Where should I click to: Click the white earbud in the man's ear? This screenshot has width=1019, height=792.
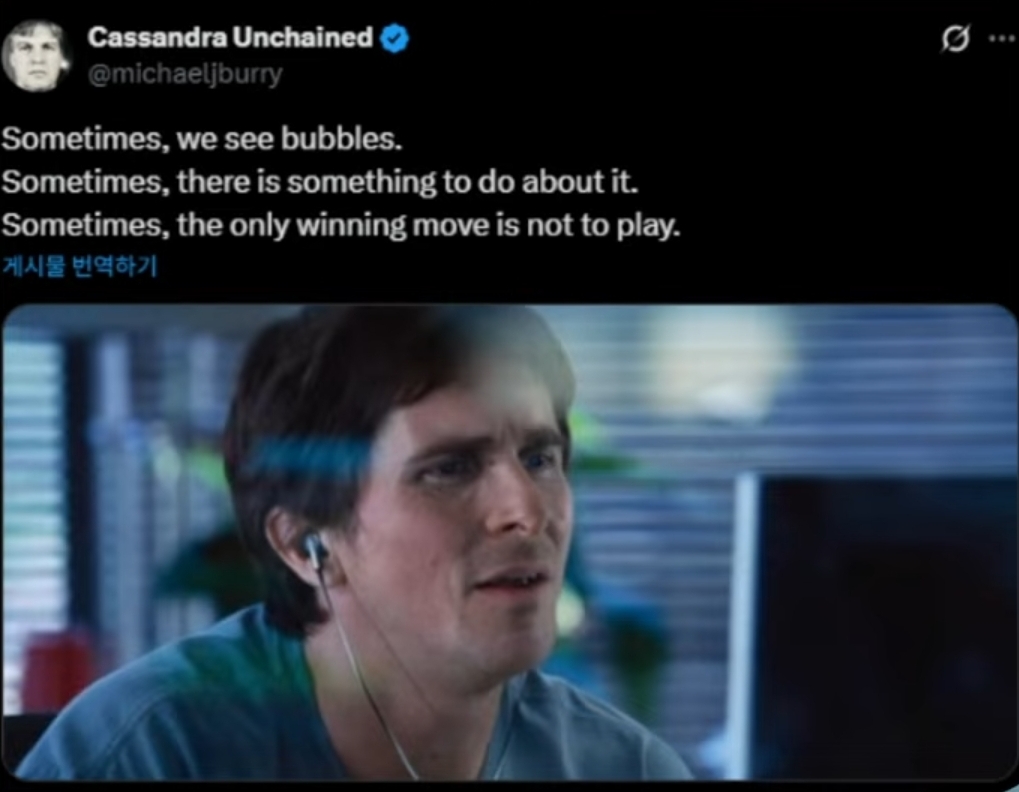(x=315, y=551)
